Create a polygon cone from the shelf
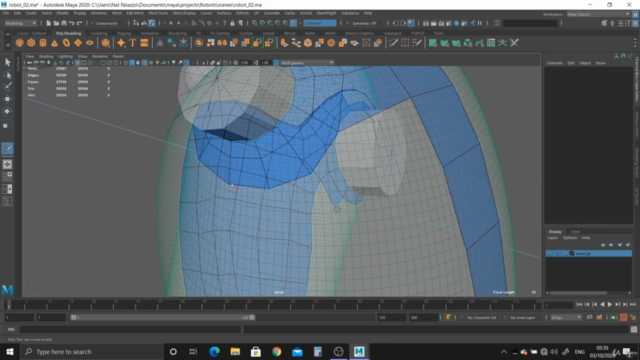Screen dimensions: 640x360 [54, 43]
